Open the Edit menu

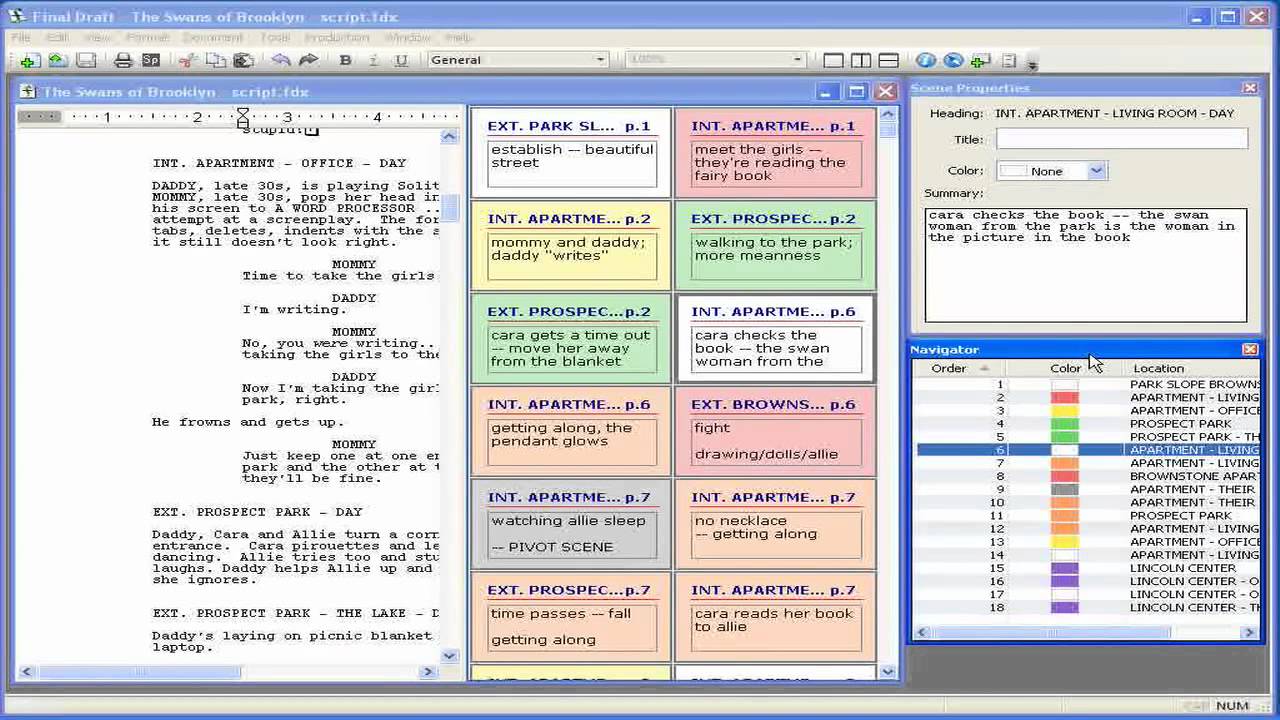click(x=57, y=37)
